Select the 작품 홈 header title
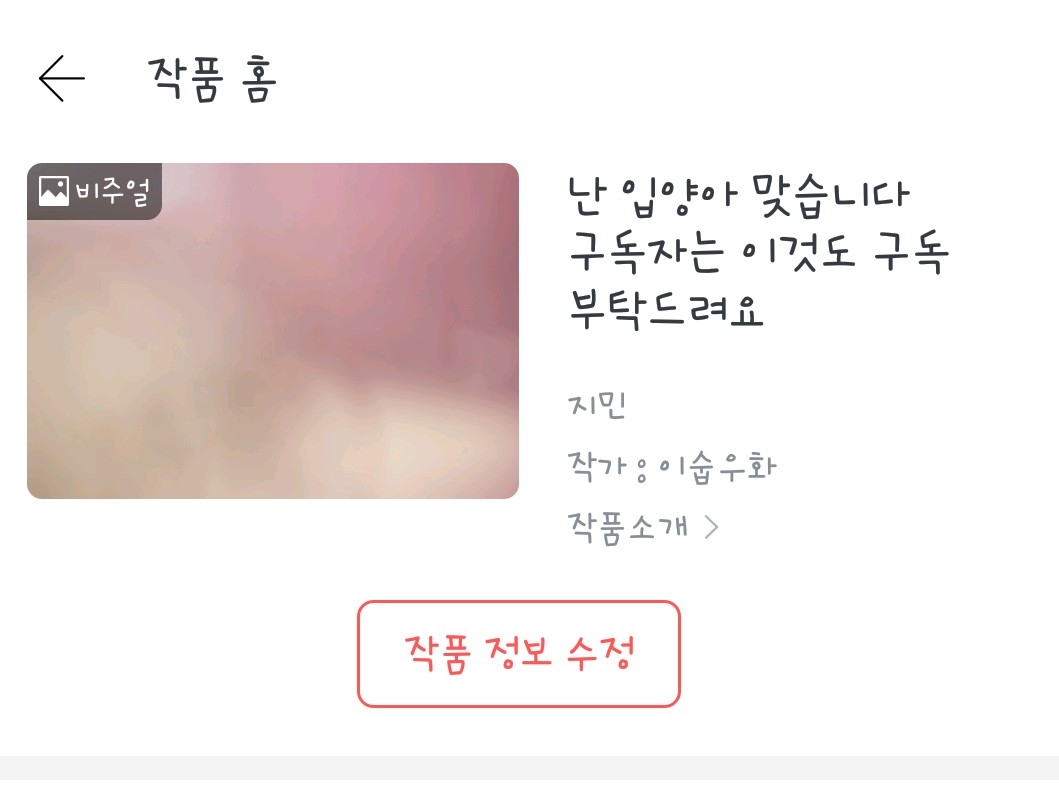 click(x=212, y=79)
